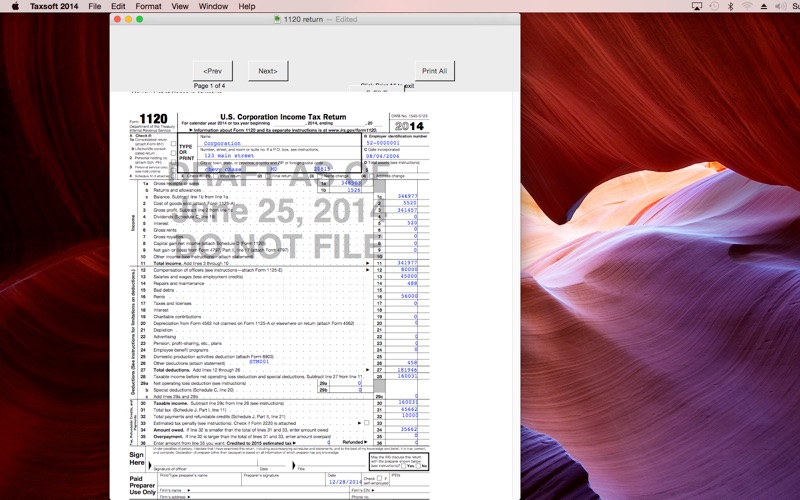This screenshot has height=500, width=800.
Task: Advance with the Next> button
Action: (x=268, y=71)
